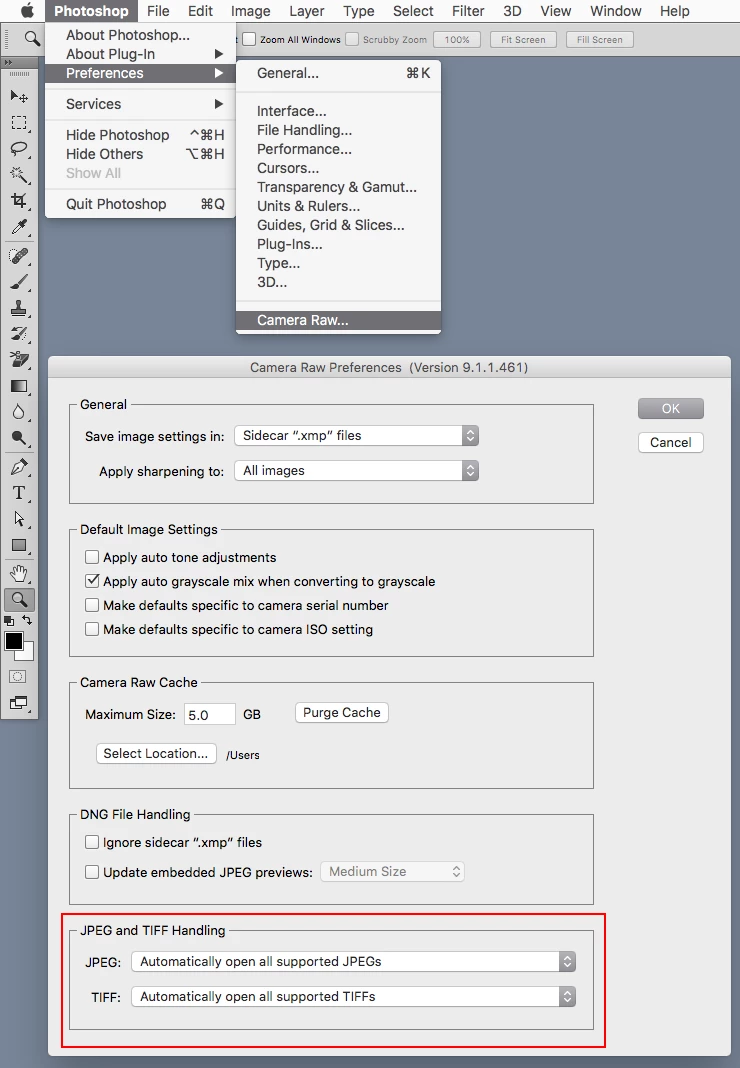Expand the Preferences submenu
The image size is (740, 1068).
pos(140,73)
